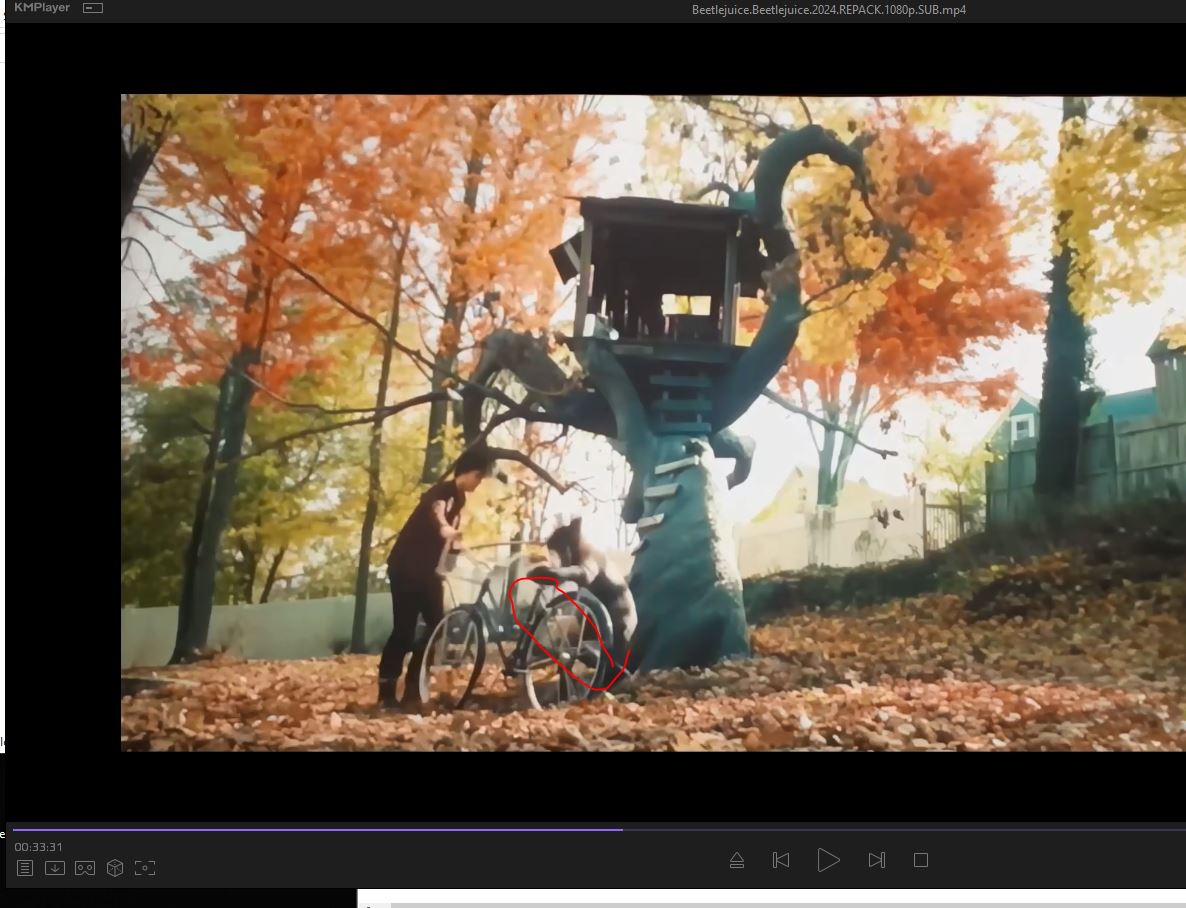Click the 00:33:31 elapsed time display
This screenshot has width=1186, height=908.
click(38, 847)
